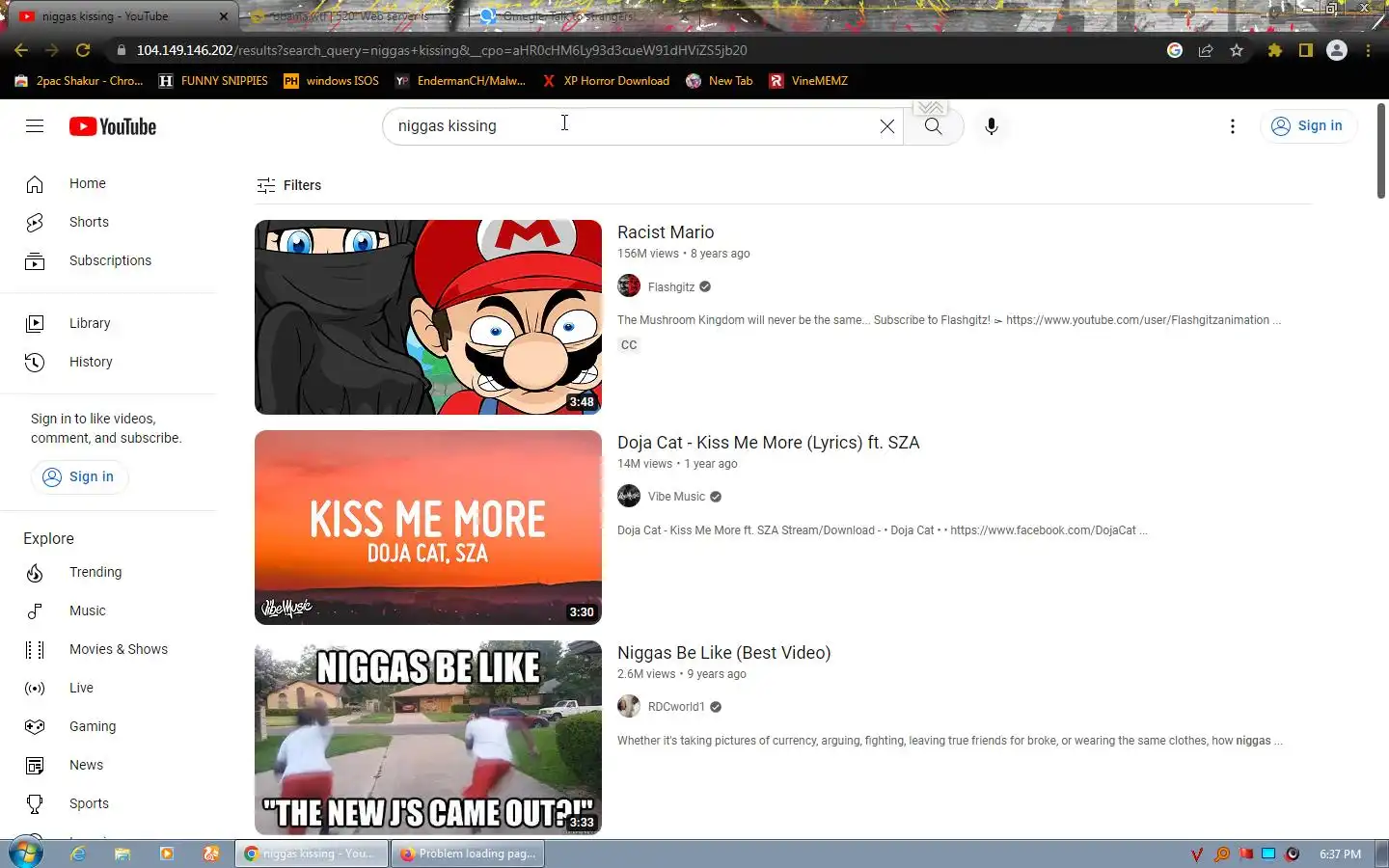Click the RDCworld1 channel avatar

pyautogui.click(x=629, y=707)
